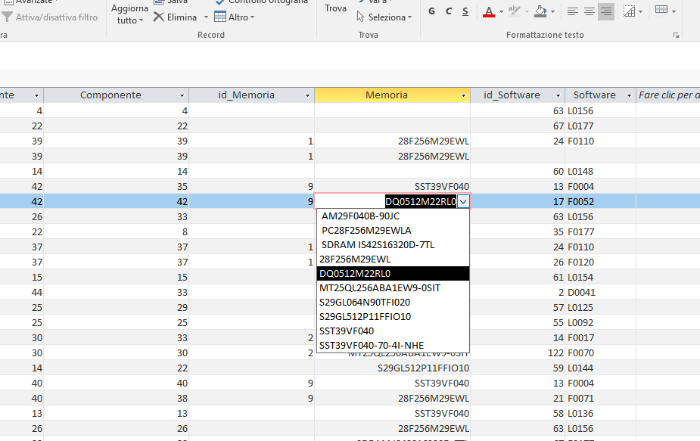
Task: Open the Elimina dropdown arrow
Action: point(206,17)
